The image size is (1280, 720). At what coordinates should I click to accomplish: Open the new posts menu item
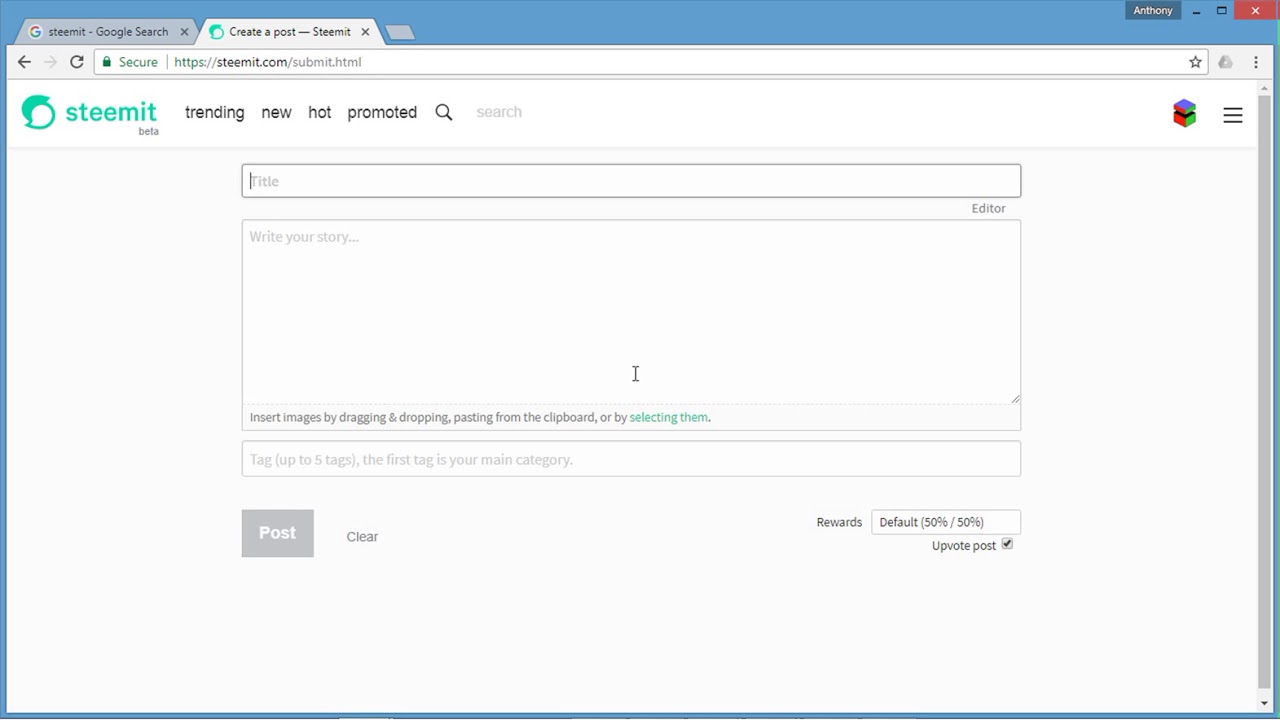point(276,112)
